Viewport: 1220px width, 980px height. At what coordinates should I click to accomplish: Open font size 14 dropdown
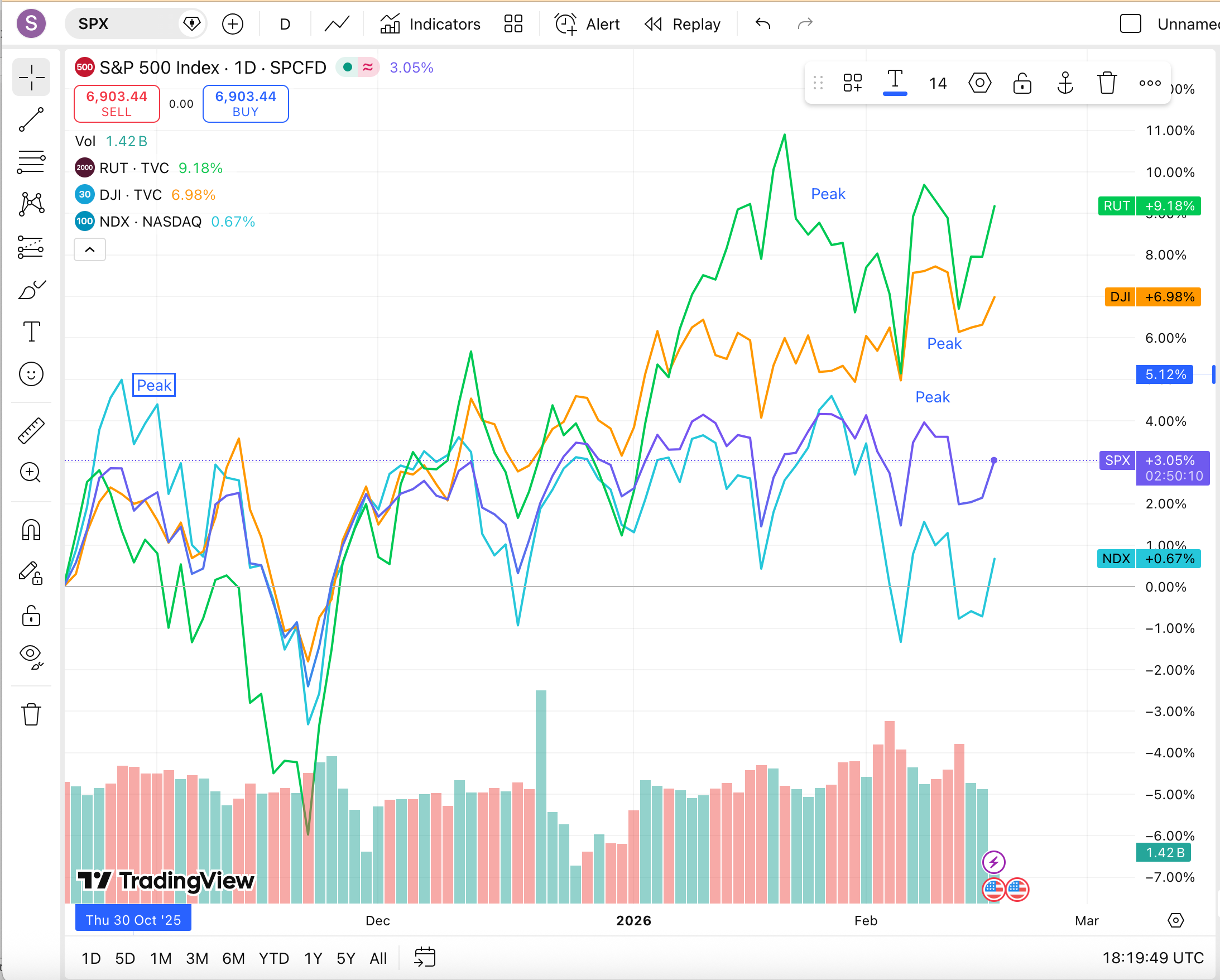(x=938, y=83)
